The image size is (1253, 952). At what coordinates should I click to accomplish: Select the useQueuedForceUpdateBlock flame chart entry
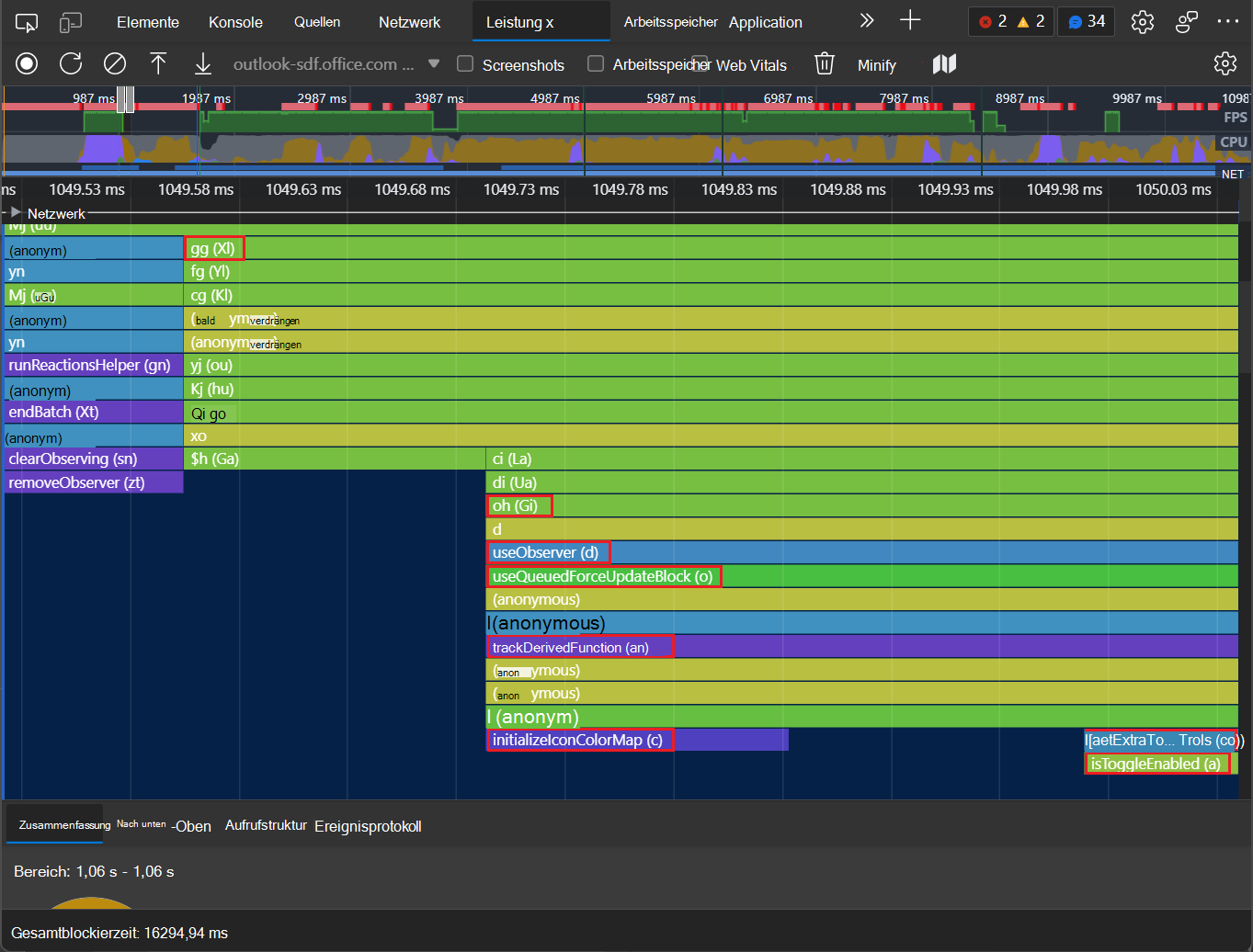point(603,576)
